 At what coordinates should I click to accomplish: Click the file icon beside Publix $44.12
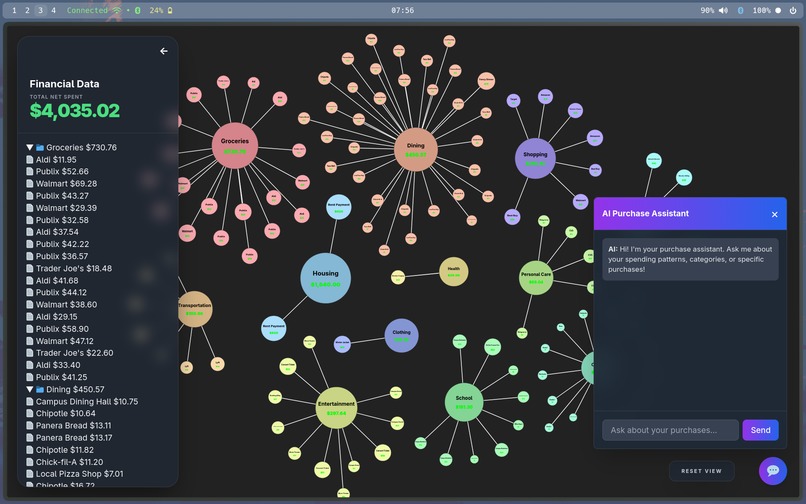(30, 292)
